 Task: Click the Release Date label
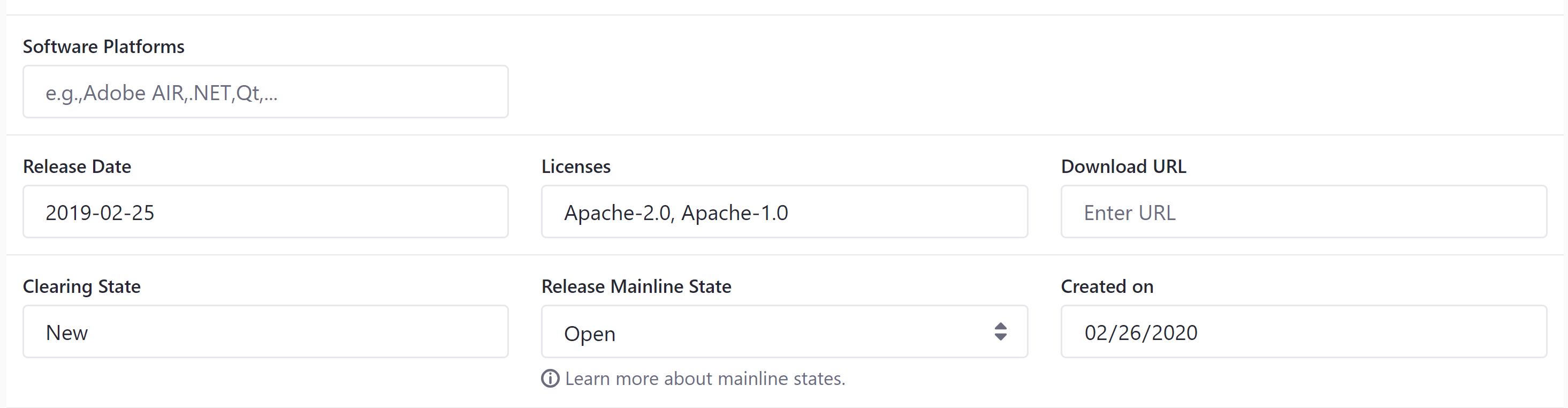point(77,165)
